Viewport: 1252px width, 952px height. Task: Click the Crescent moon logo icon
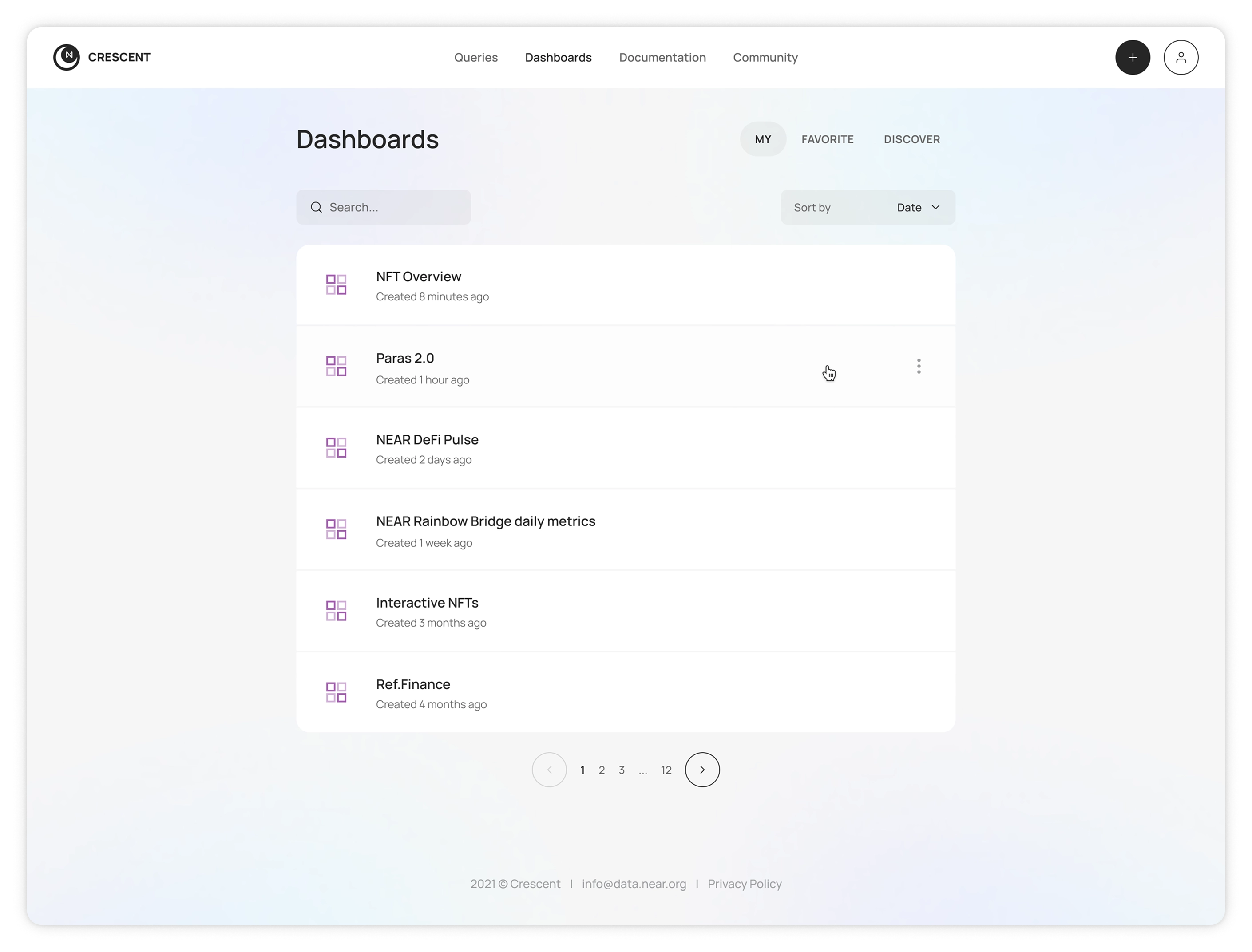[66, 57]
